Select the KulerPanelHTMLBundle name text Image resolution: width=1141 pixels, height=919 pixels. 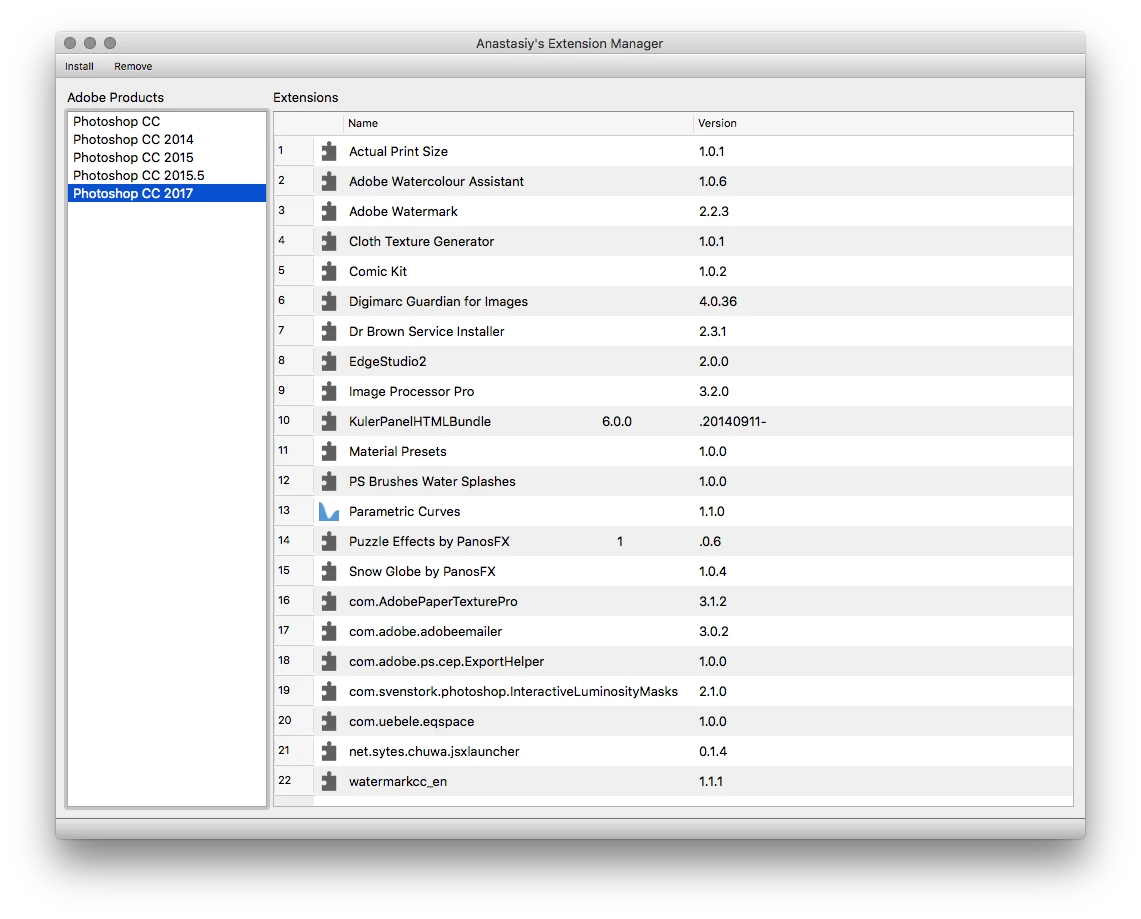click(x=420, y=421)
